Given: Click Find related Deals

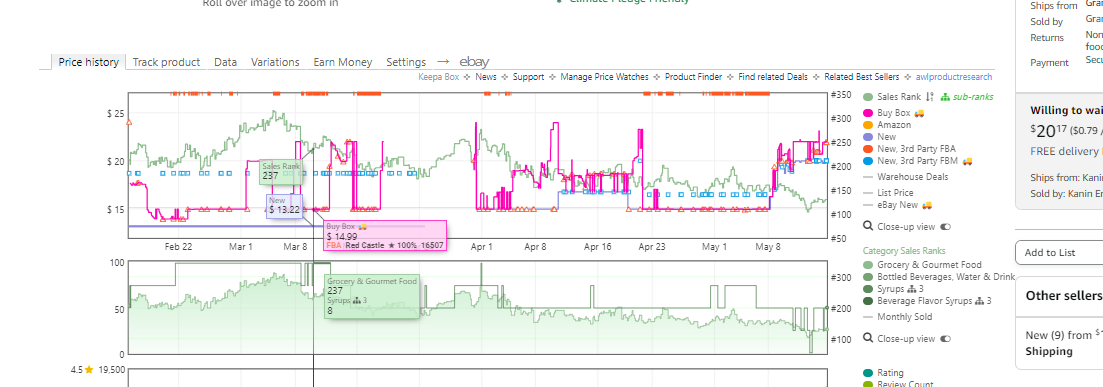Looking at the screenshot, I should tap(773, 77).
